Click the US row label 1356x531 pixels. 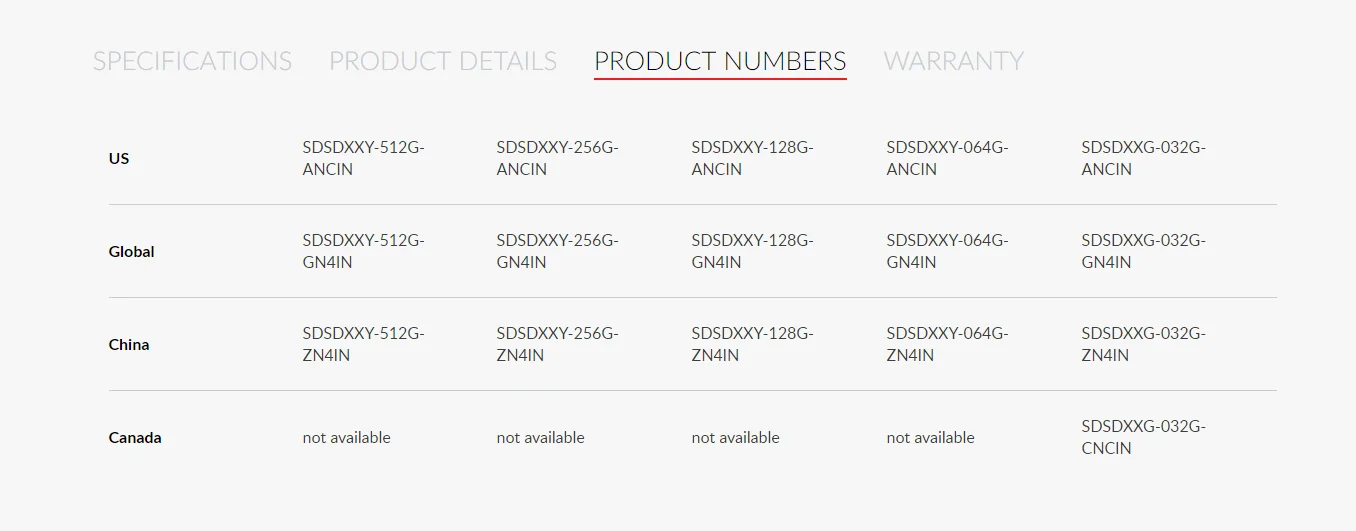(119, 159)
